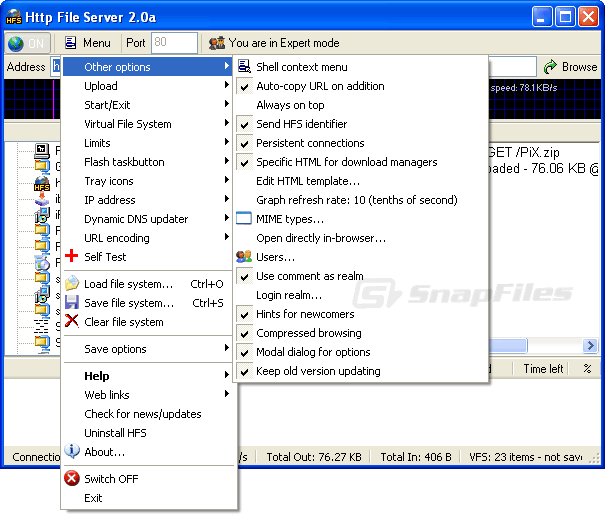This screenshot has width=605, height=515.
Task: Toggle Modal dialog for options
Action: (361, 352)
